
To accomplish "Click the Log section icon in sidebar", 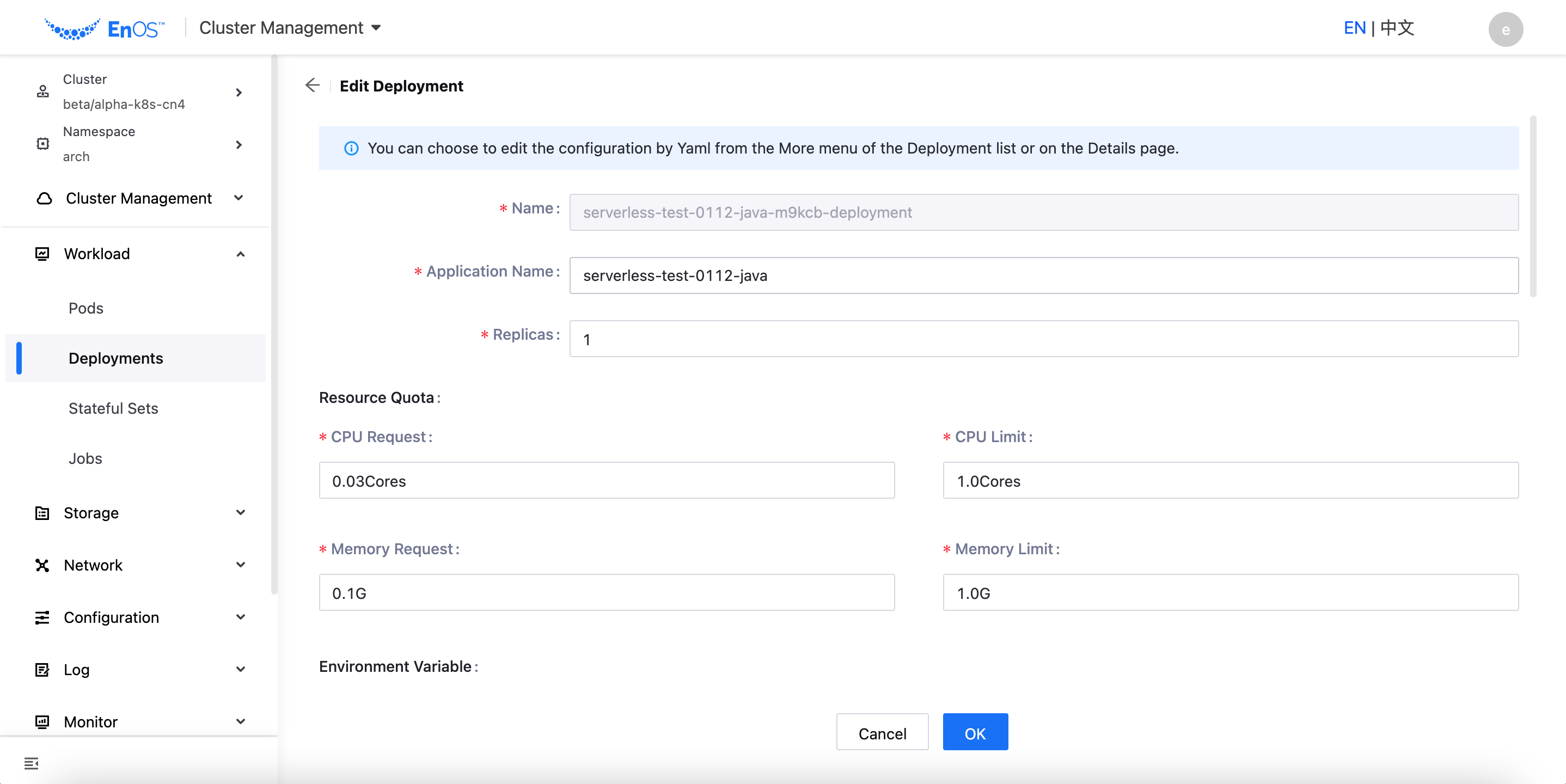I will coord(42,668).
